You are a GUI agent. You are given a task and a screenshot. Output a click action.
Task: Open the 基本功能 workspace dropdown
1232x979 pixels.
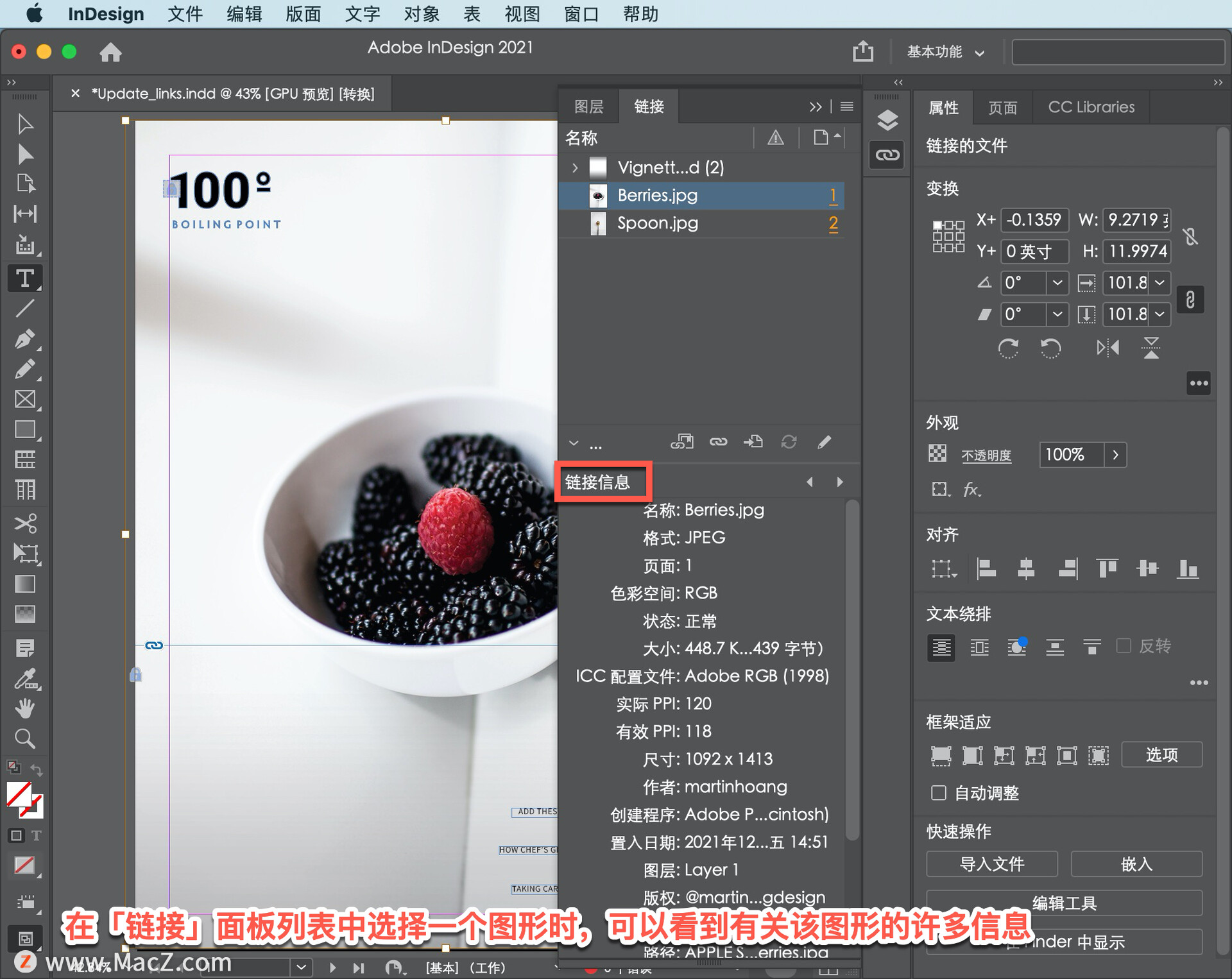pyautogui.click(x=945, y=52)
